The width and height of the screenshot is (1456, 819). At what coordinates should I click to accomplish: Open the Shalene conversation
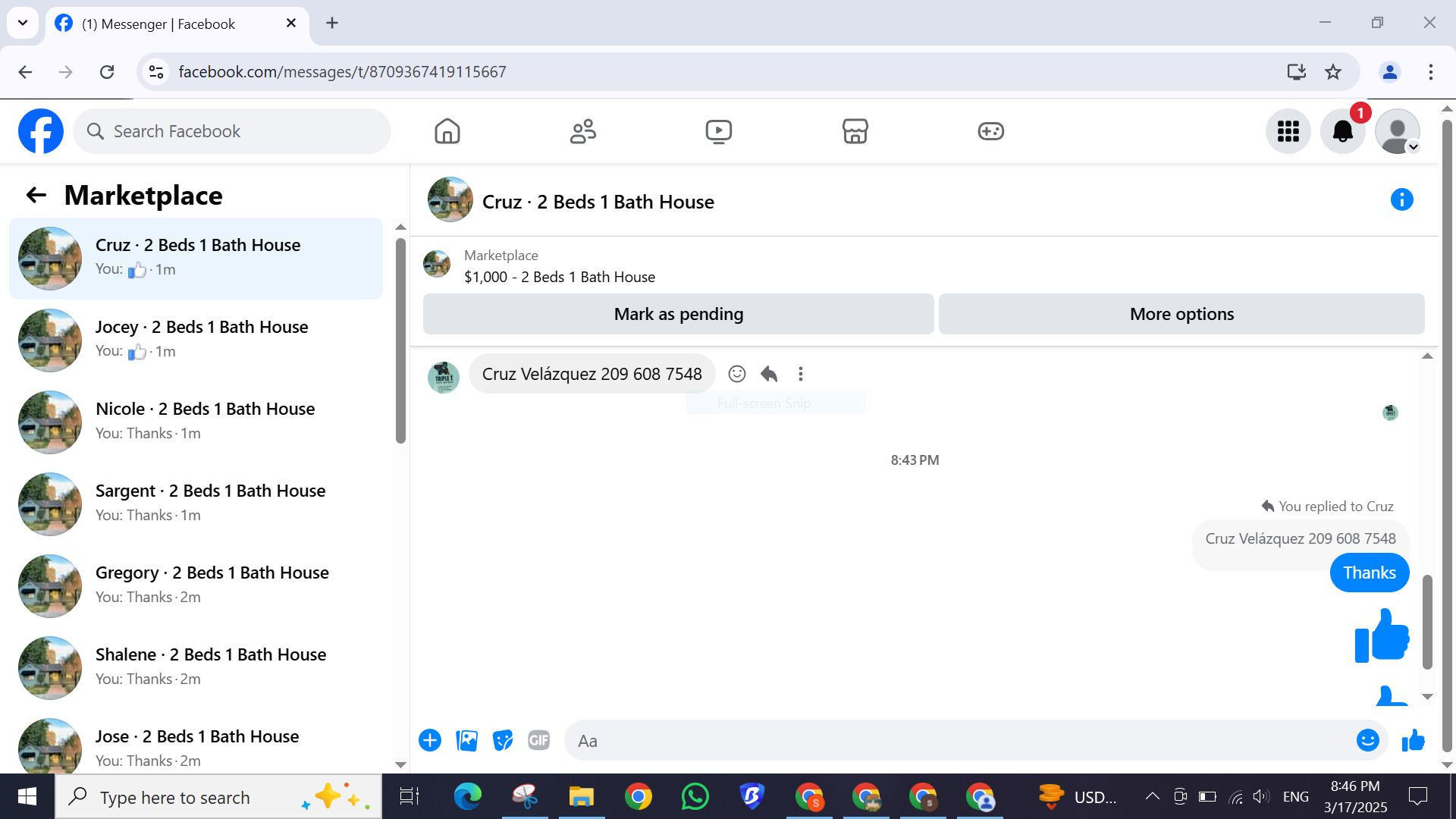[196, 668]
